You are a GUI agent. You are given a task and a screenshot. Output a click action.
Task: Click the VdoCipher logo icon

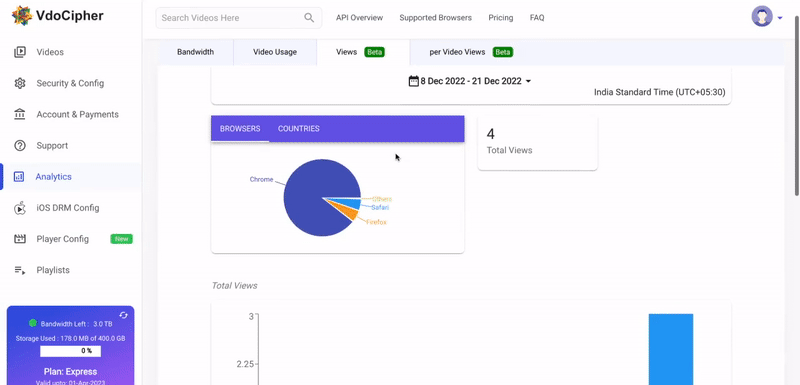(x=22, y=16)
